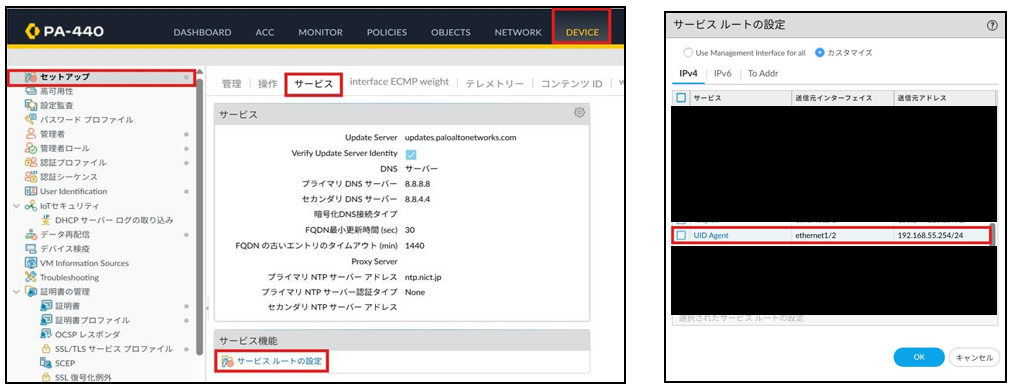Screen dimensions: 1015x385
Task: Open the 高可用性 icon in sidebar
Action: pyautogui.click(x=30, y=91)
